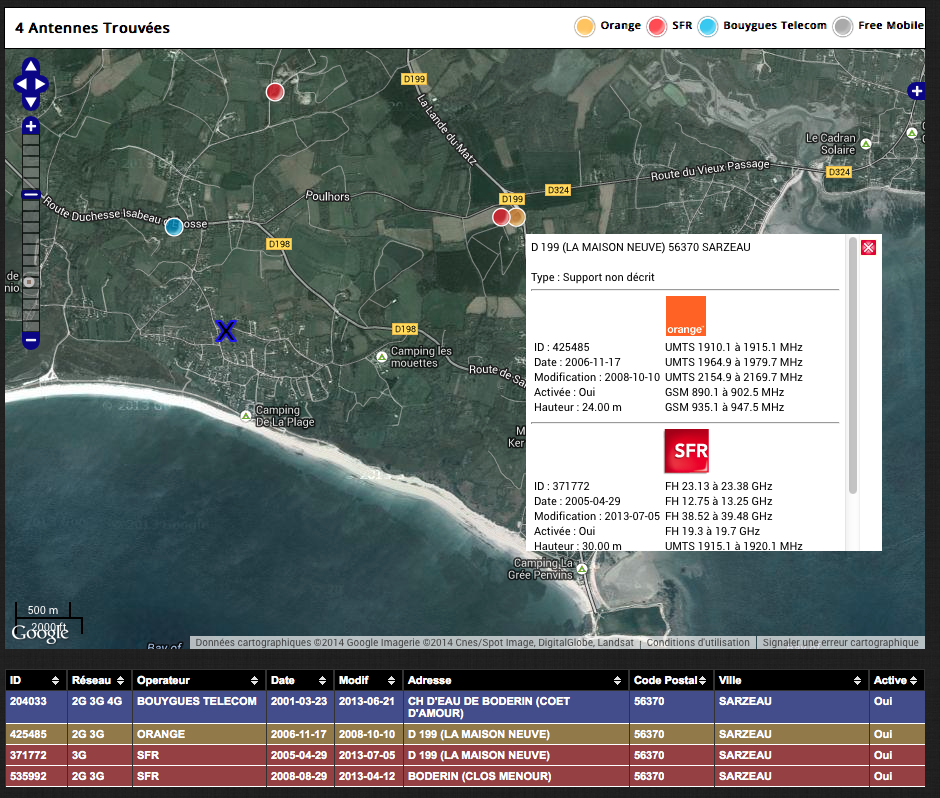This screenshot has height=798, width=940.
Task: Click the blue X location marker
Action: (226, 331)
